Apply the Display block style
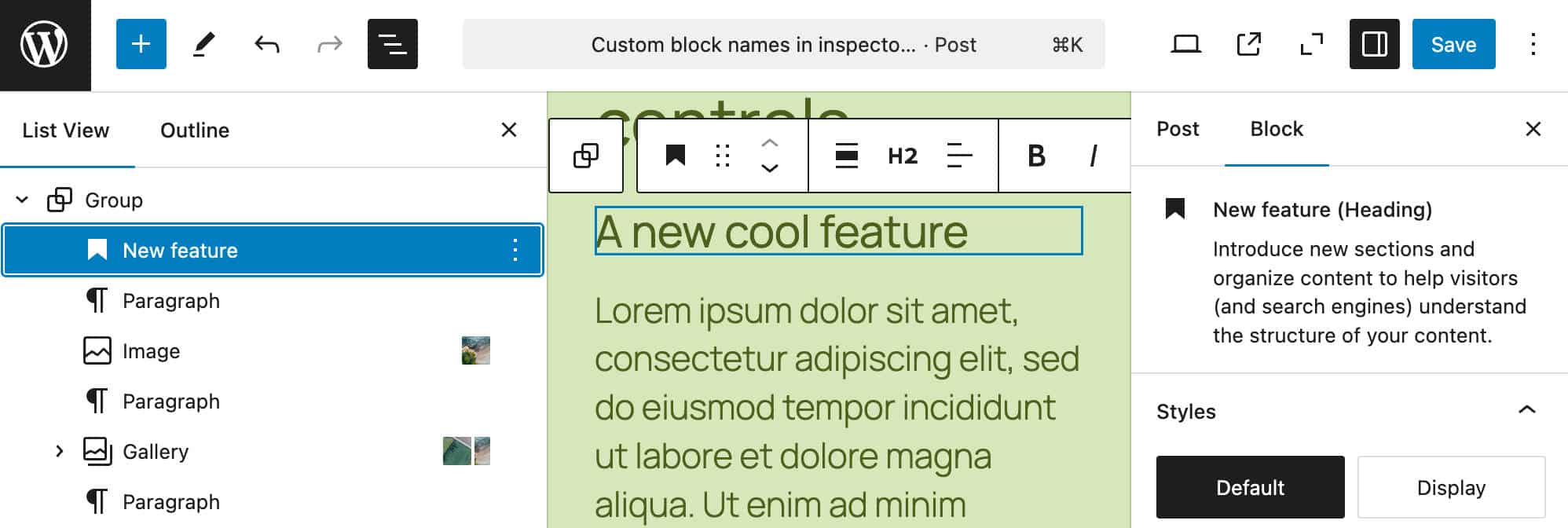This screenshot has height=528, width=1568. click(x=1451, y=487)
